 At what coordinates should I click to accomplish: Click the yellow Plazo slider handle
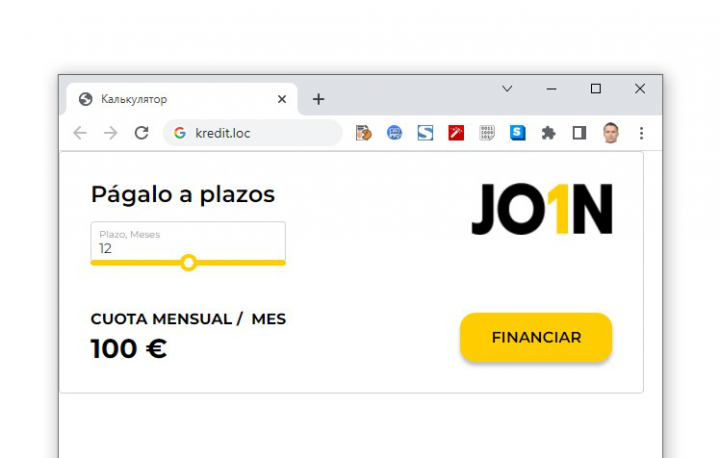point(188,263)
